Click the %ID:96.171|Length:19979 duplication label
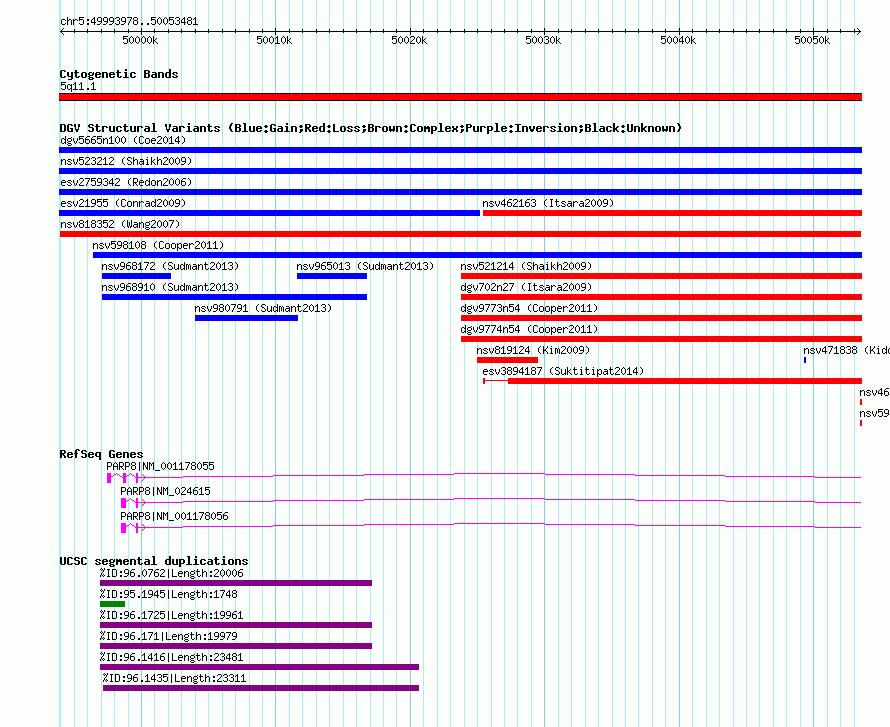The height and width of the screenshot is (727, 890). coord(169,636)
